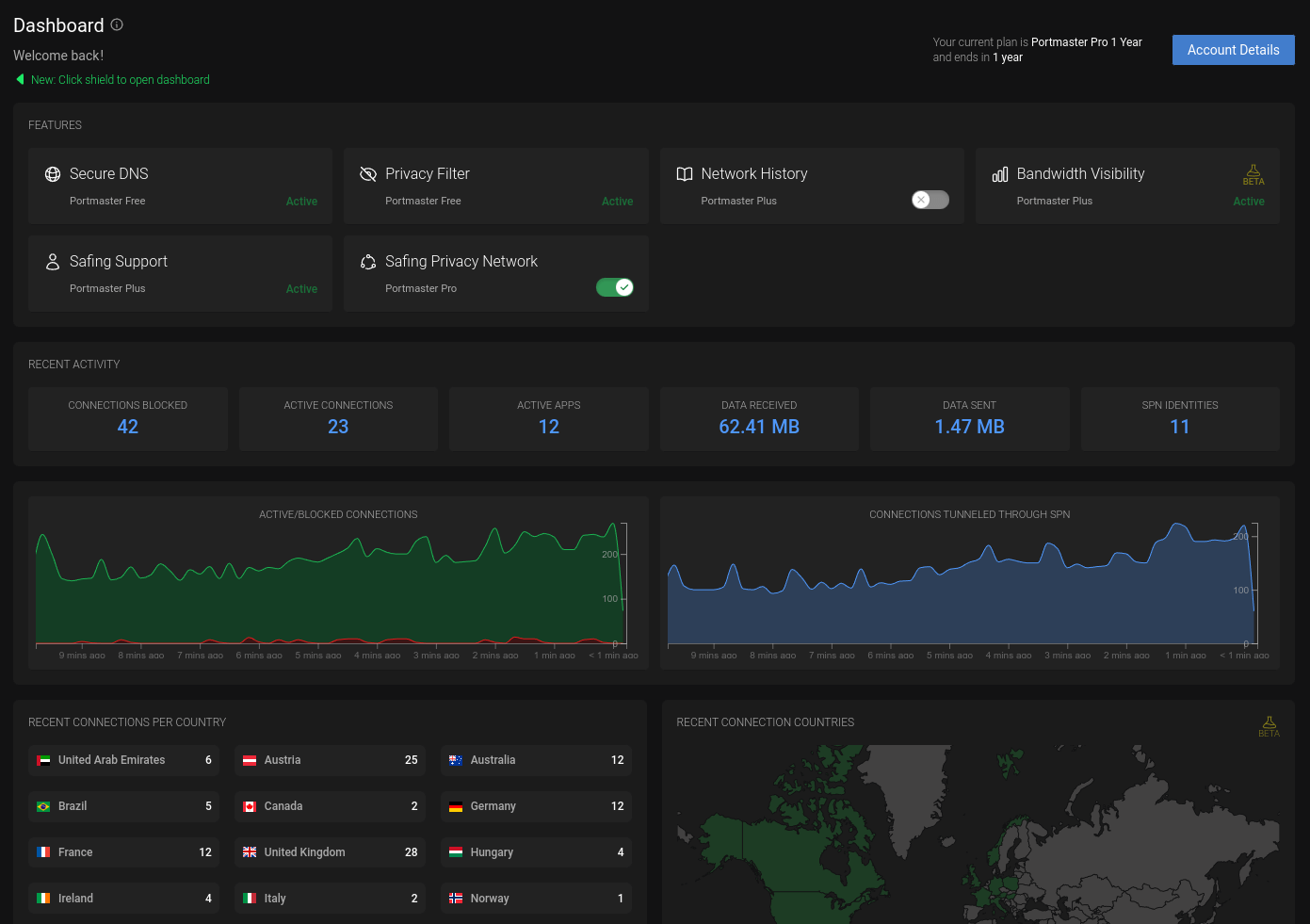Click the Privacy Filter crossed-eye icon

tap(368, 174)
